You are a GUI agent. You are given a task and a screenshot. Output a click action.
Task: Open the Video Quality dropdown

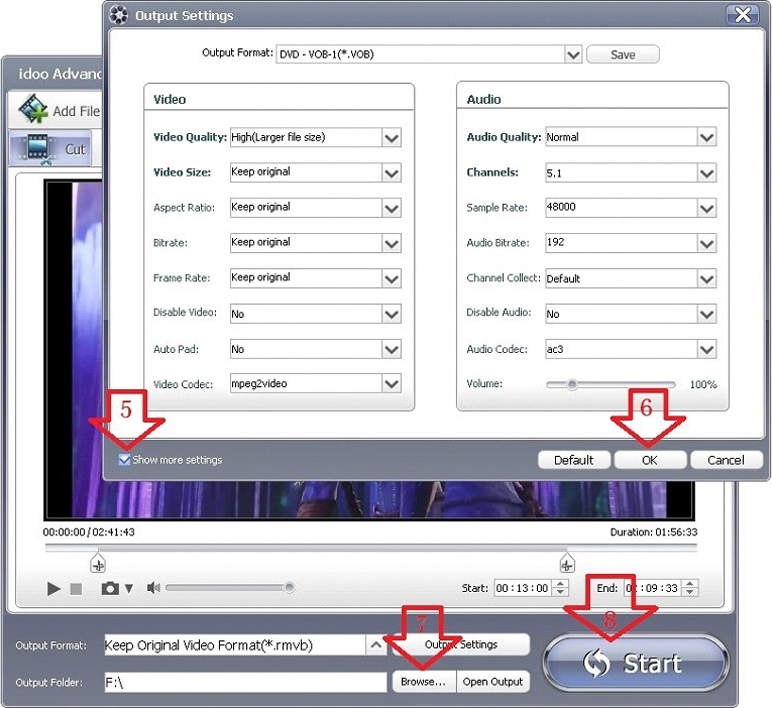[391, 138]
